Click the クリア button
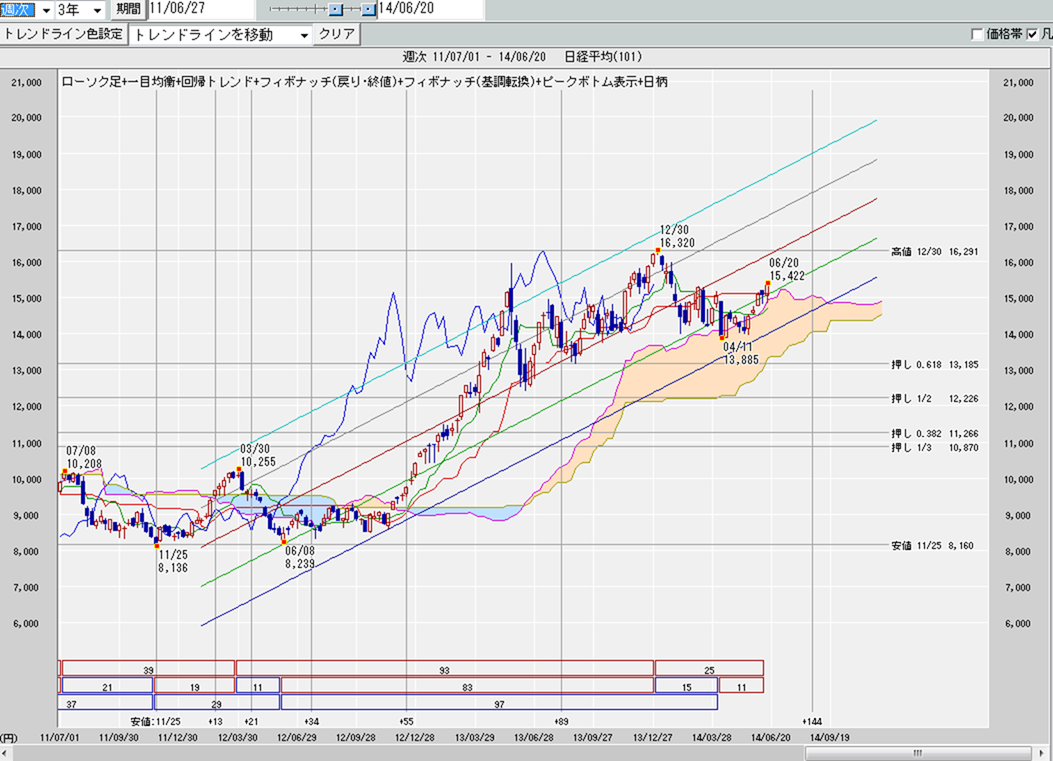This screenshot has height=761, width=1053. [x=336, y=34]
